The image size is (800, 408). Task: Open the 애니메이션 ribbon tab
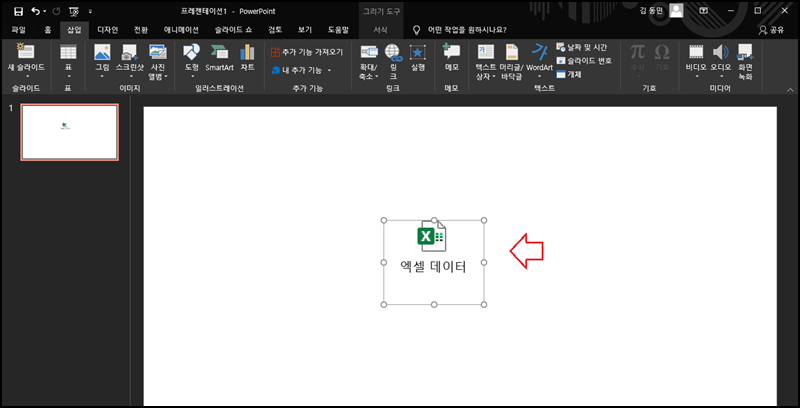click(x=181, y=30)
